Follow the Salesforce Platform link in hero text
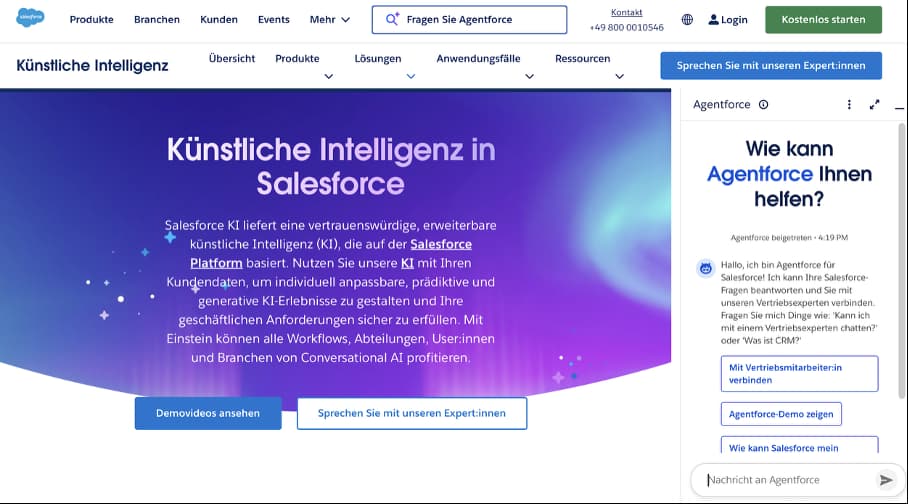The width and height of the screenshot is (908, 504). coord(441,244)
